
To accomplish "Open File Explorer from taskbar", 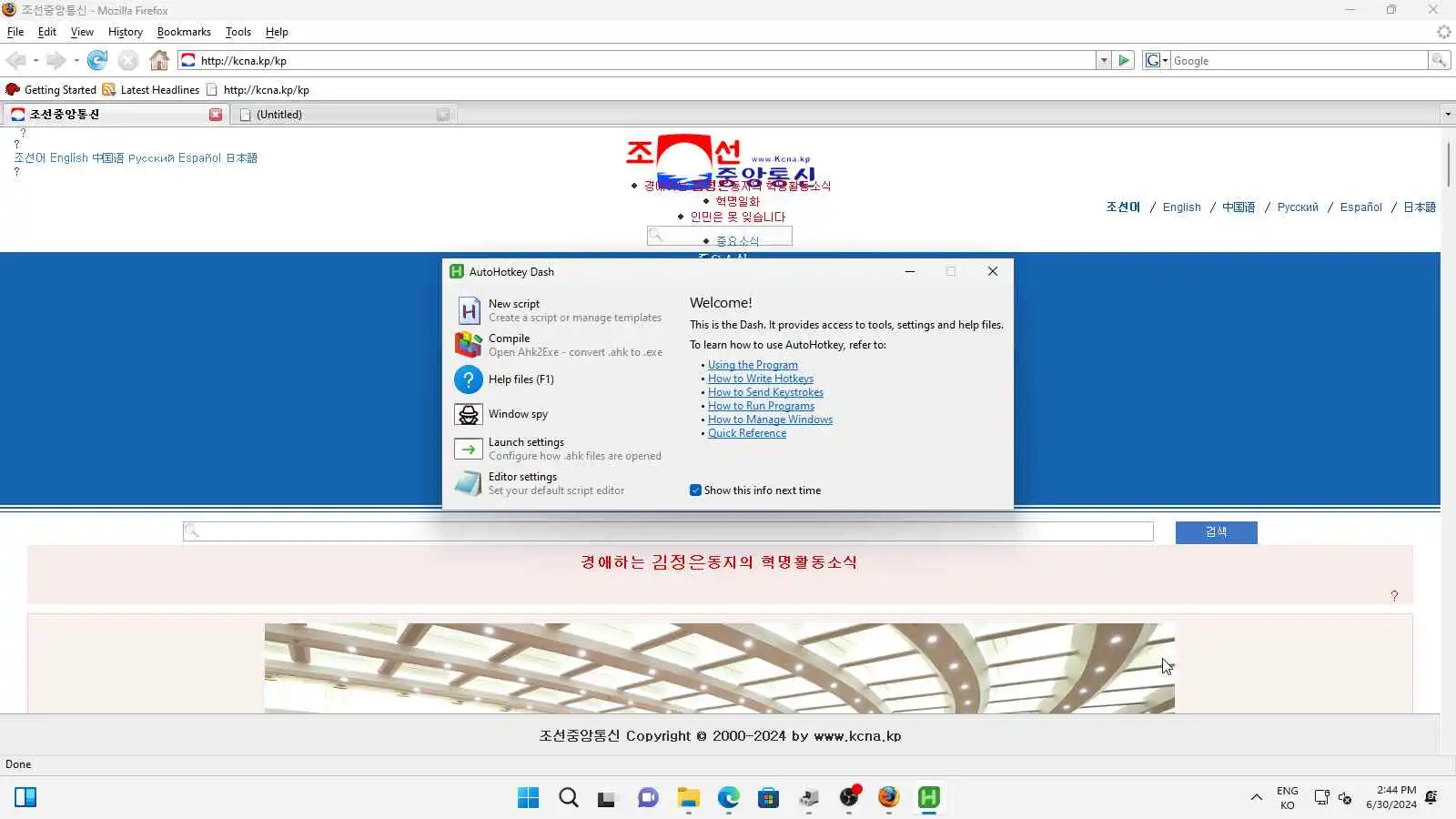I will [688, 798].
